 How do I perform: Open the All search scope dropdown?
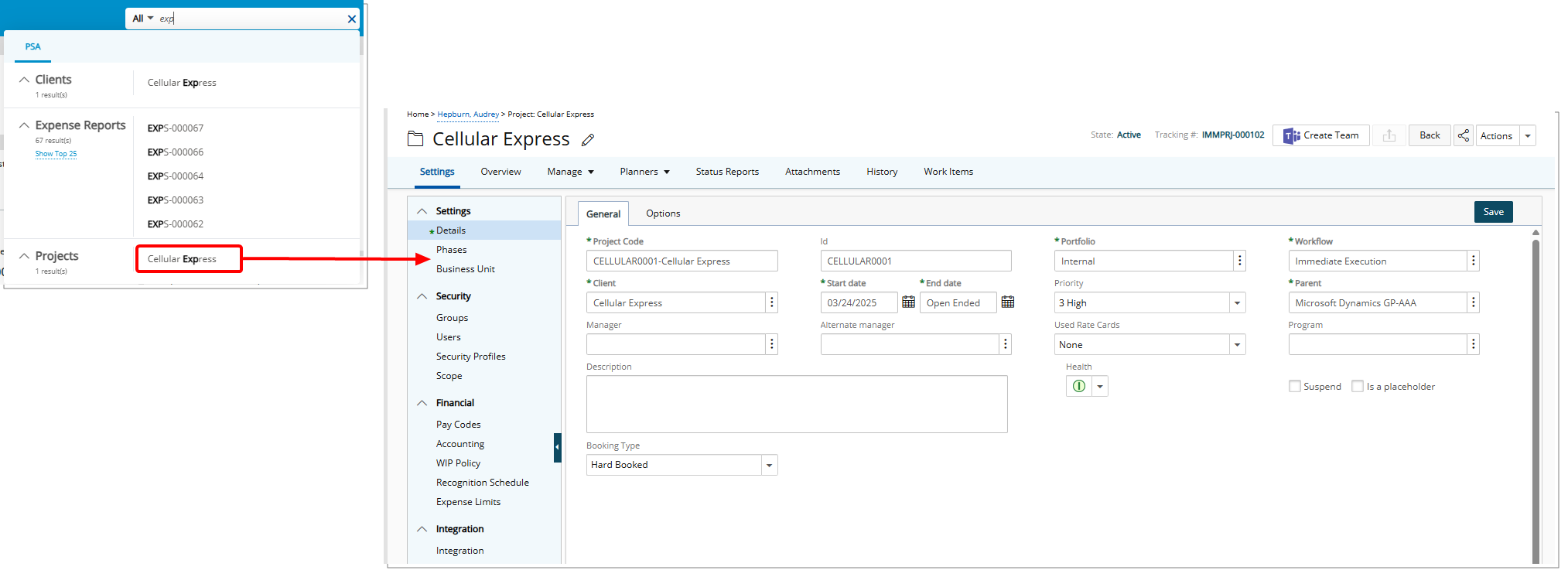142,19
